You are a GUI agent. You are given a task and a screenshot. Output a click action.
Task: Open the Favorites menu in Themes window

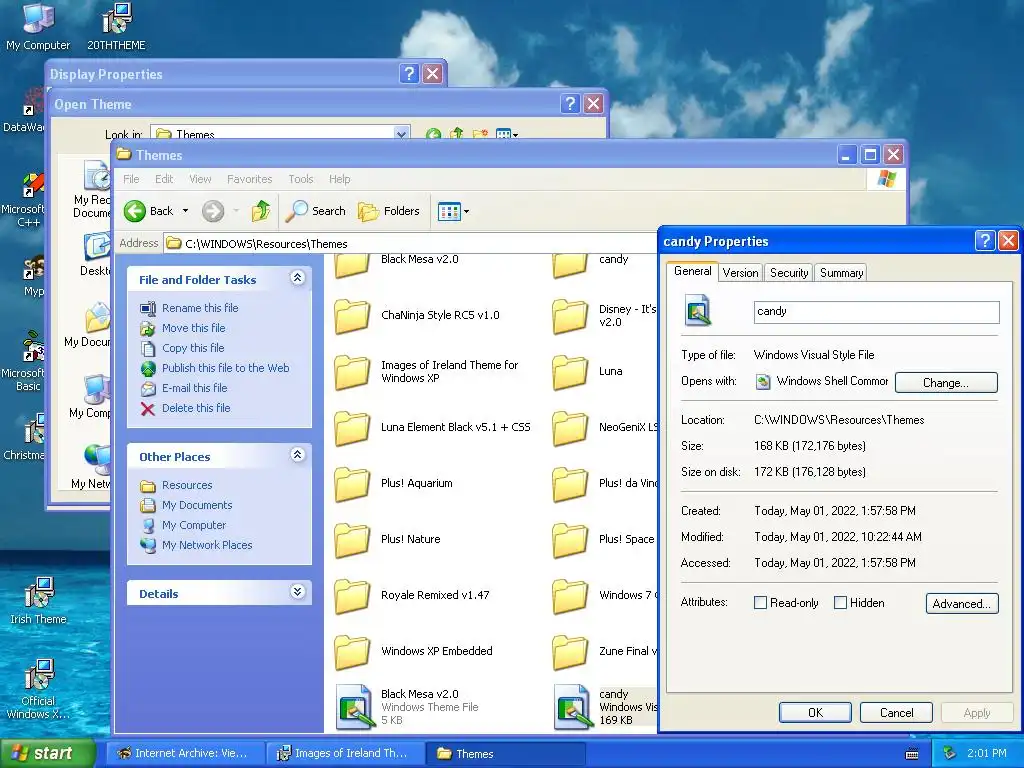click(249, 179)
